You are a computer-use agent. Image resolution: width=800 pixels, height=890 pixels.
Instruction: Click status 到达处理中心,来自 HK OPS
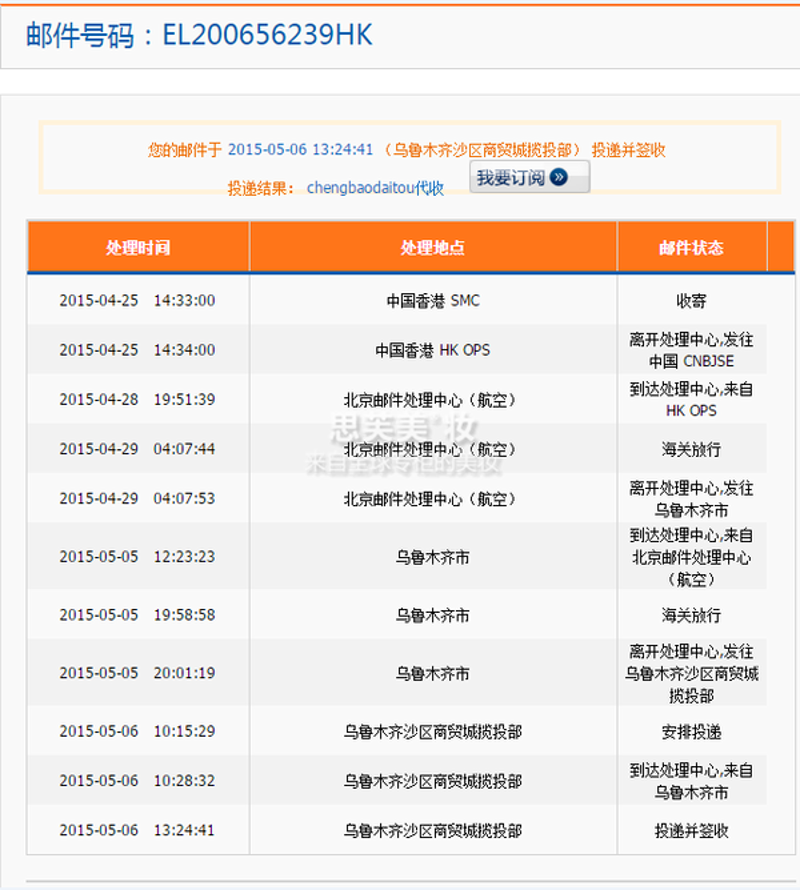(692, 400)
